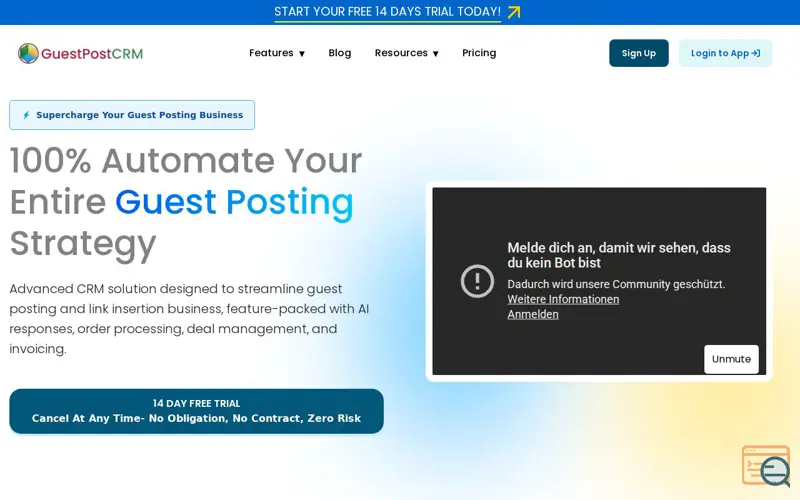Open the Features menu
This screenshot has width=800, height=500.
click(277, 53)
